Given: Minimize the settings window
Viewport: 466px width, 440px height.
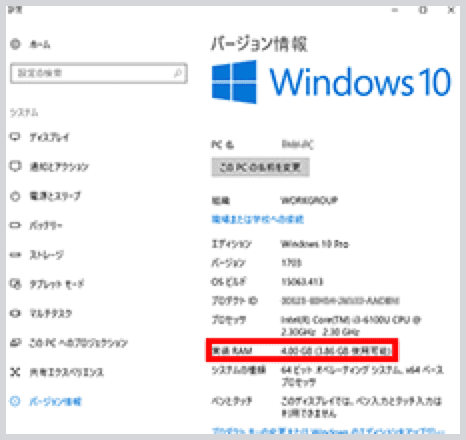Looking at the screenshot, I should 395,10.
